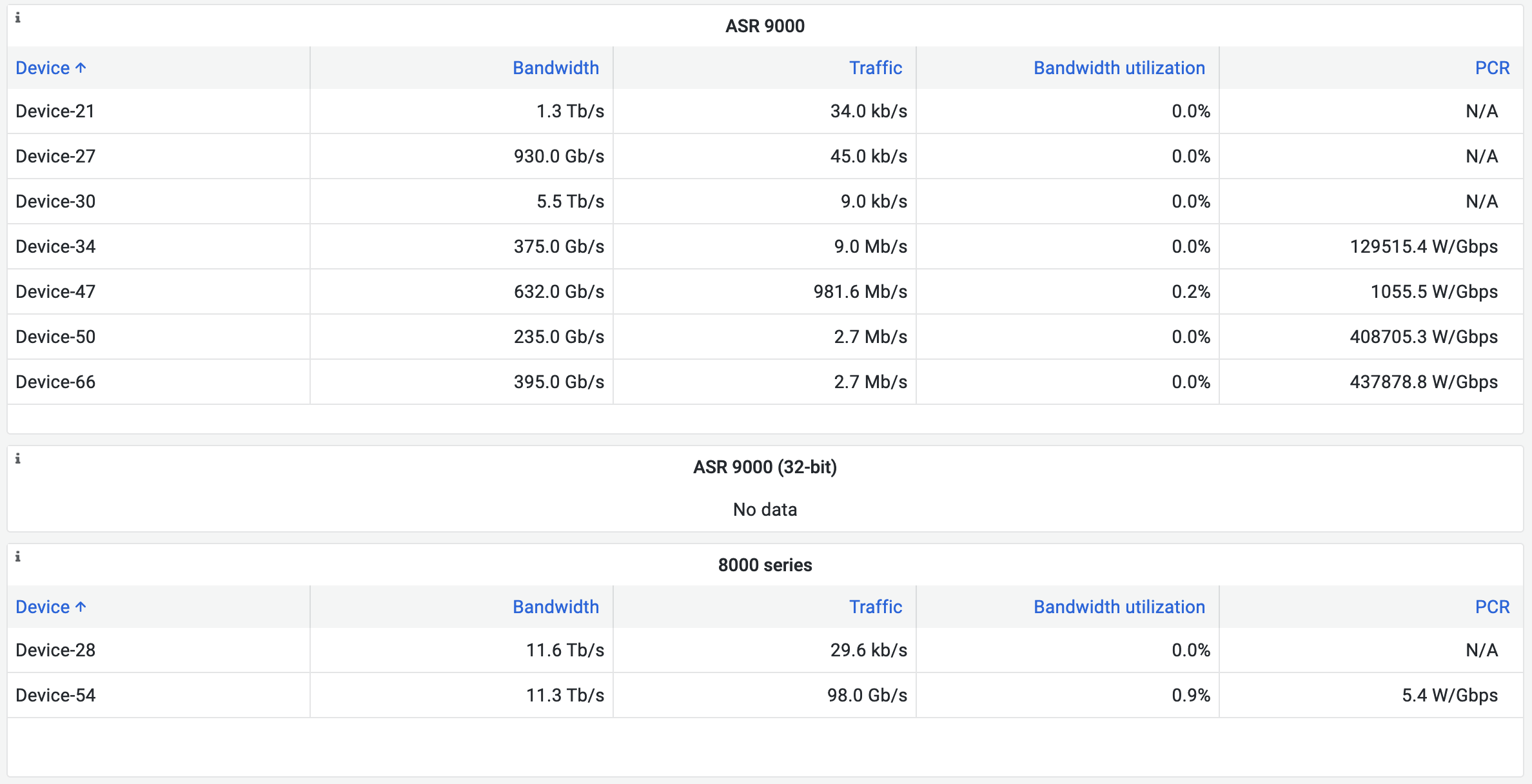Sort 8000 series table by Traffic
Viewport: 1532px width, 784px height.
[875, 607]
